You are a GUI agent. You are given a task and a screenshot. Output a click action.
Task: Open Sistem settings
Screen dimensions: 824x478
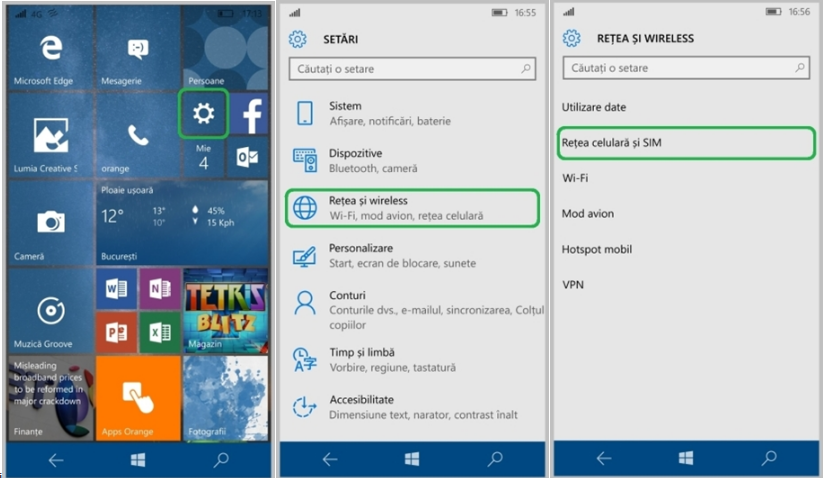(413, 113)
